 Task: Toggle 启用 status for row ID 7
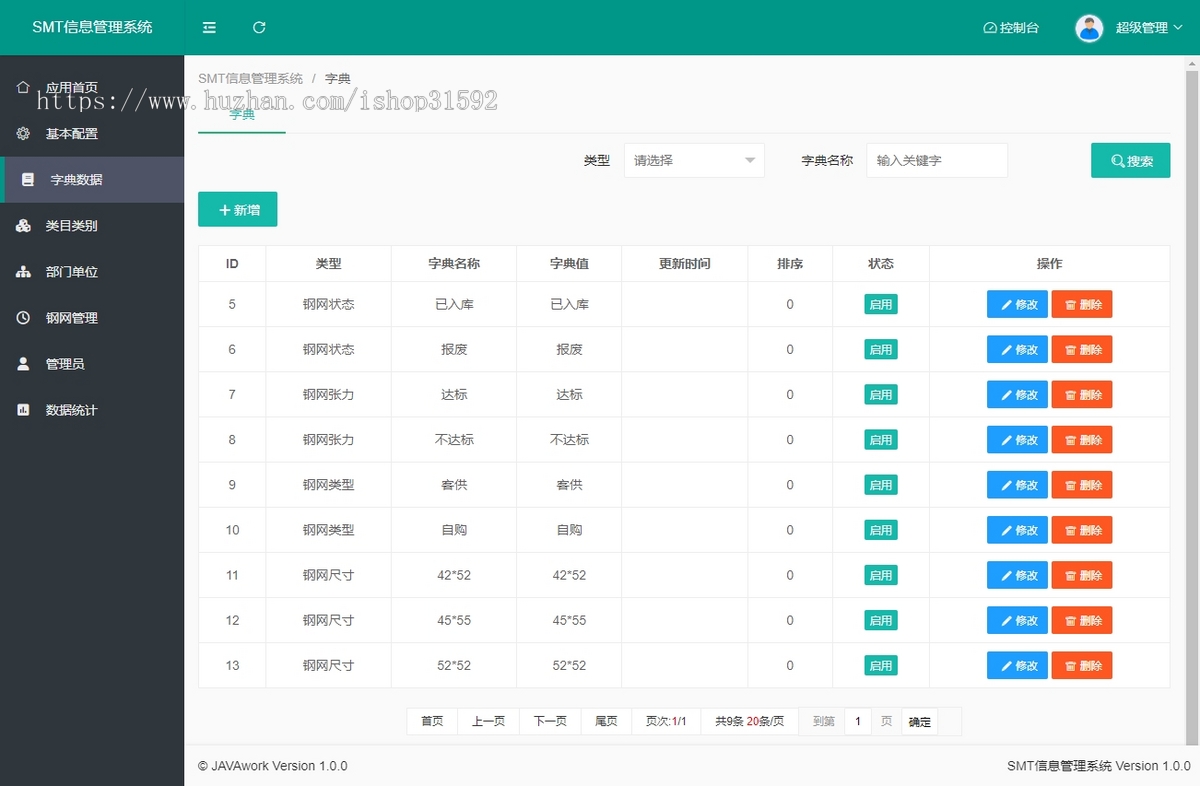tap(881, 394)
